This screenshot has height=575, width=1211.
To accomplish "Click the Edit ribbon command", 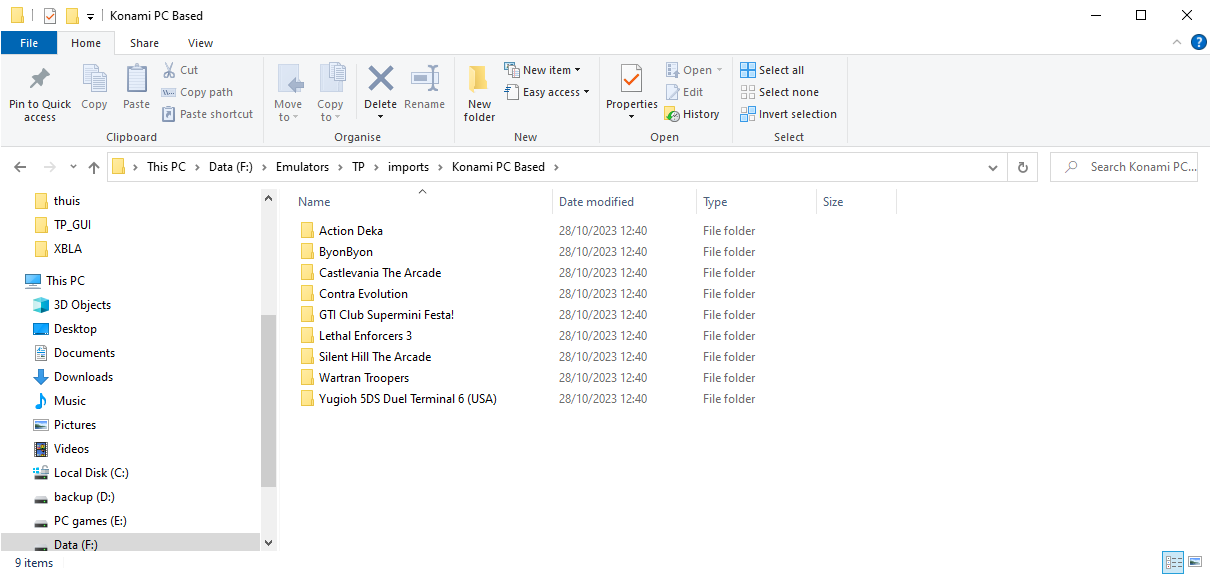I will pos(685,92).
